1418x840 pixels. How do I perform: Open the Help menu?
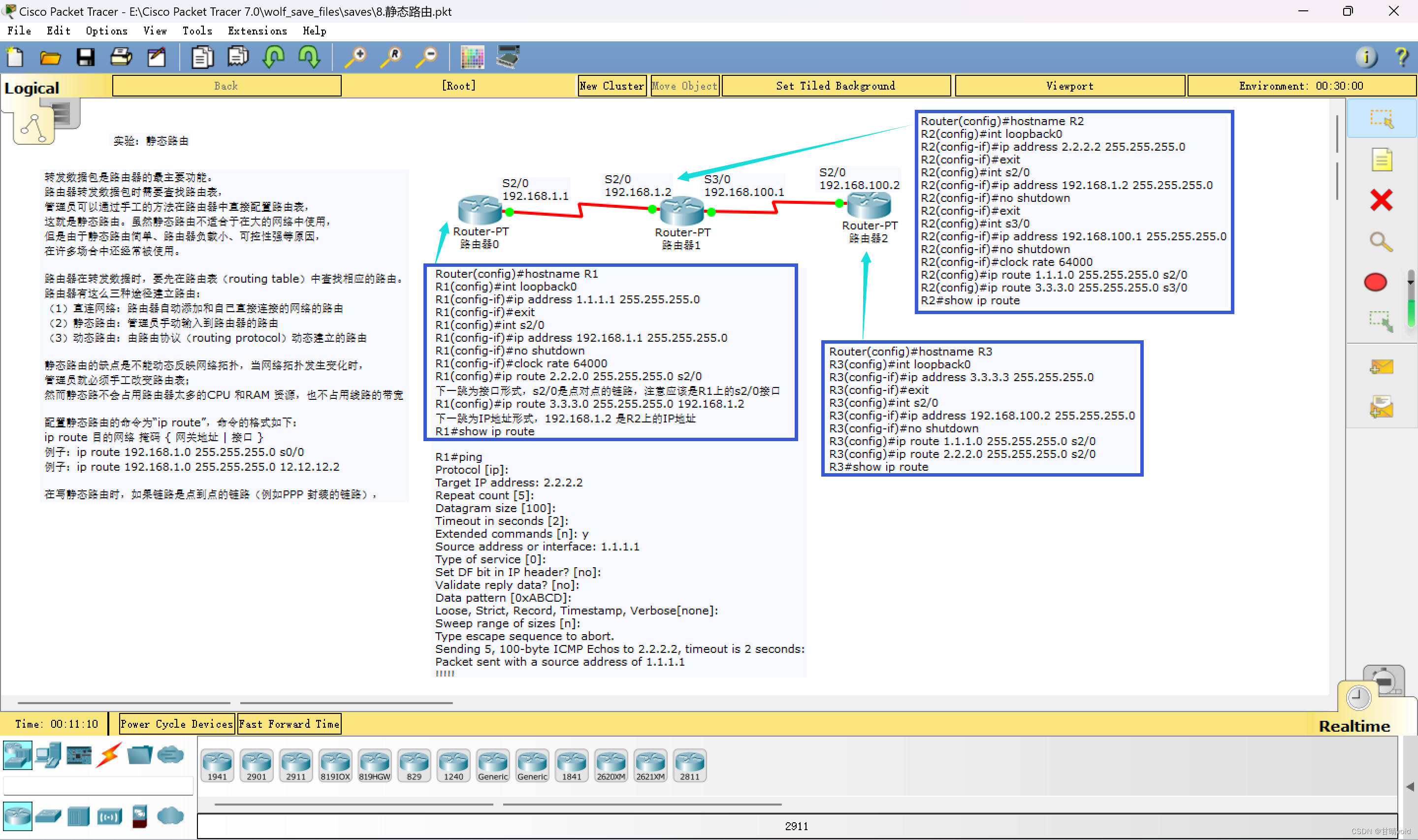(314, 31)
